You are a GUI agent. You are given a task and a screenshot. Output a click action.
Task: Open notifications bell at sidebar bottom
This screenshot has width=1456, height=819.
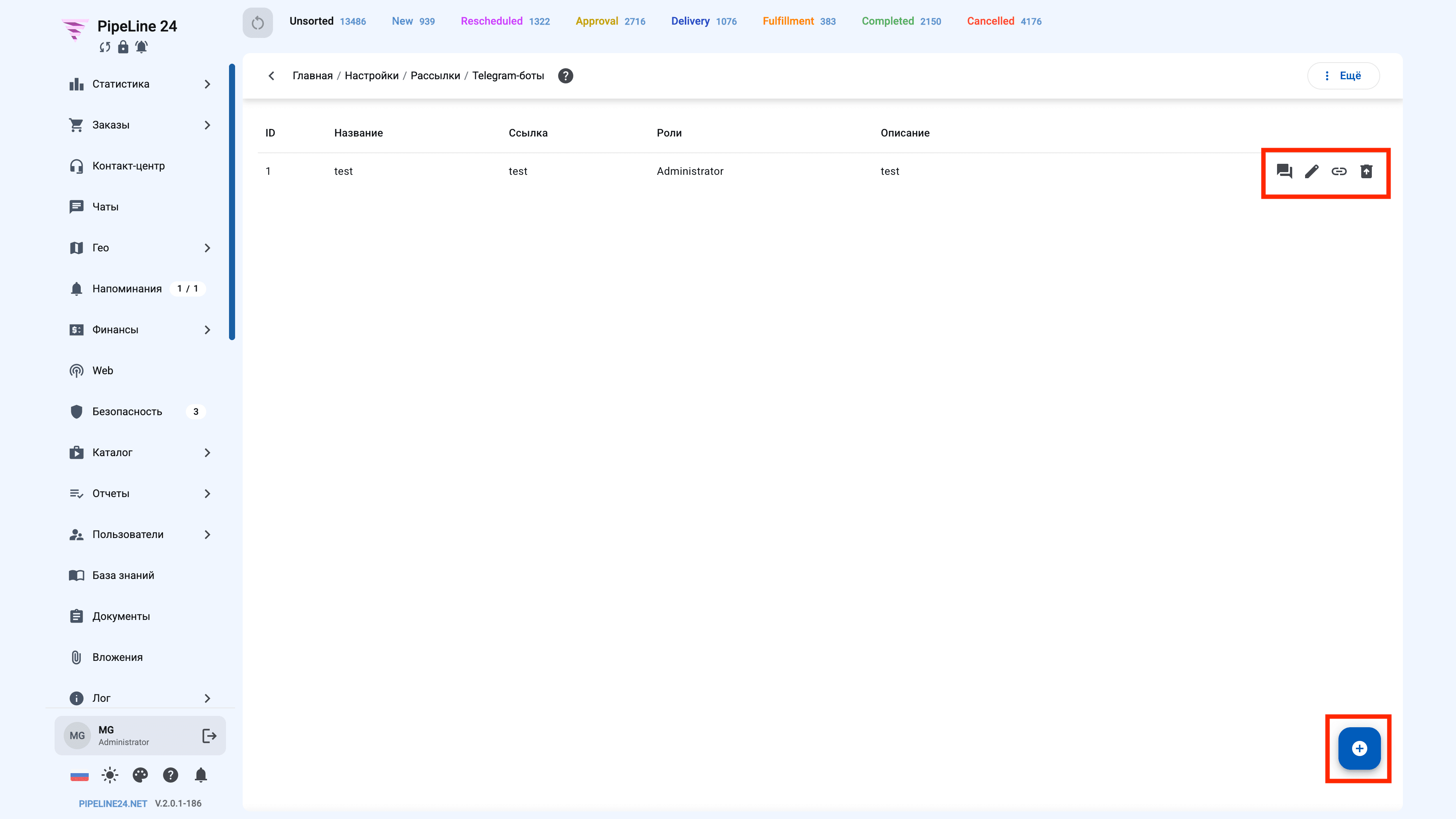pyautogui.click(x=201, y=775)
